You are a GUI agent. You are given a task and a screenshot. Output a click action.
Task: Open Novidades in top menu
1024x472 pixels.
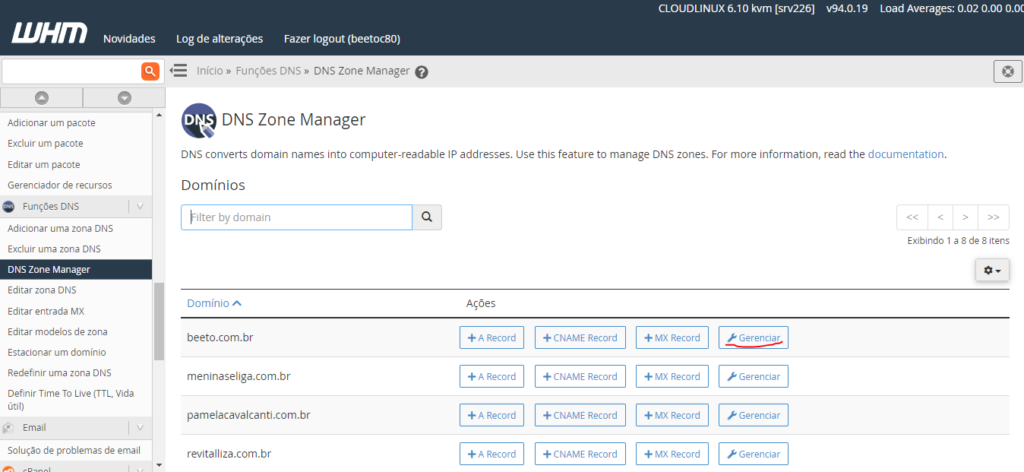click(129, 39)
